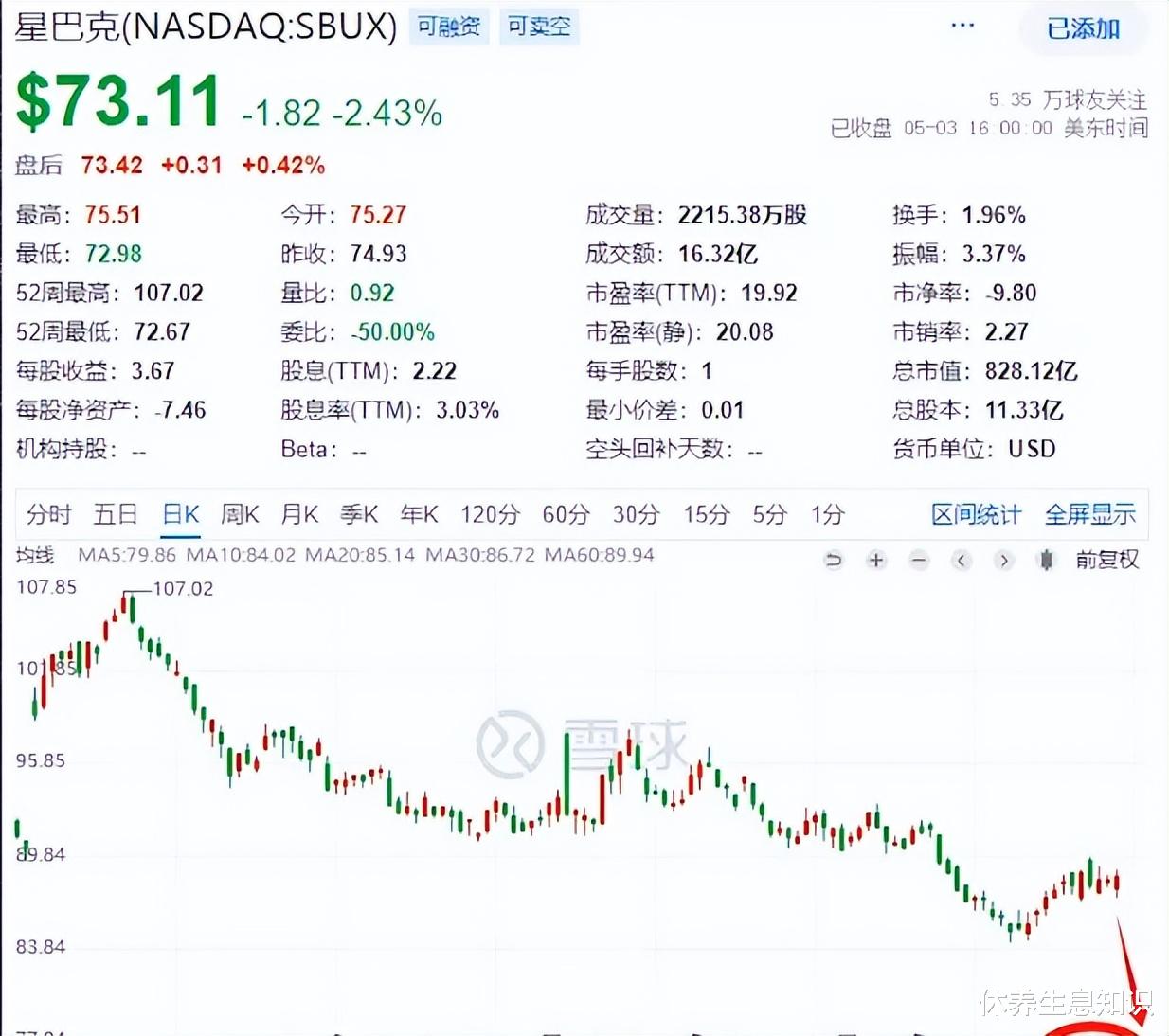Select the 日K chart tab
Viewport: 1169px width, 1036px height.
click(x=180, y=514)
